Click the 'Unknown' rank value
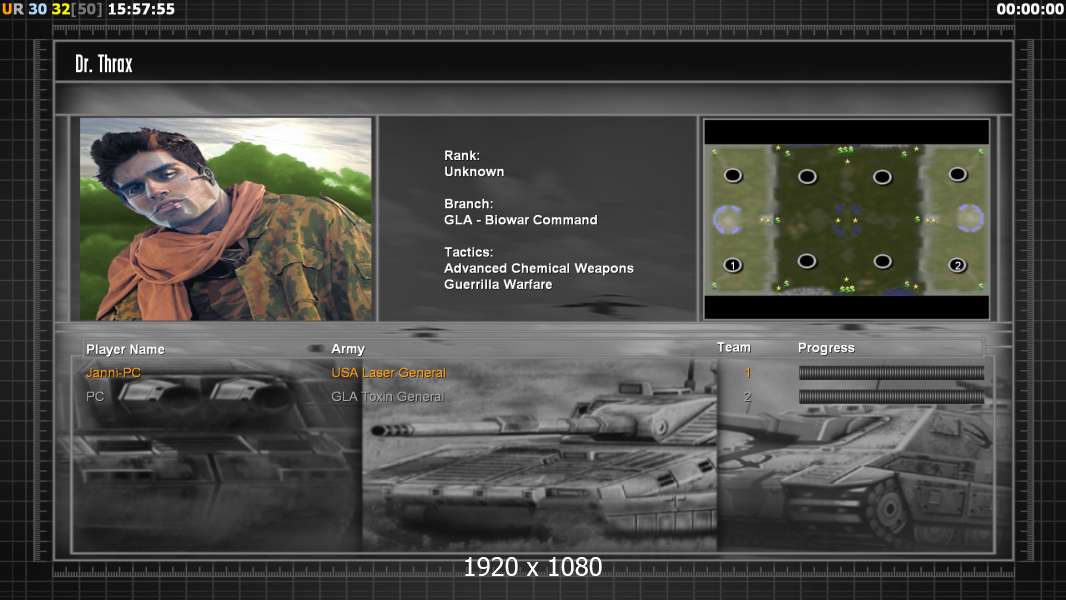Screen dimensions: 1066x600 click(474, 172)
